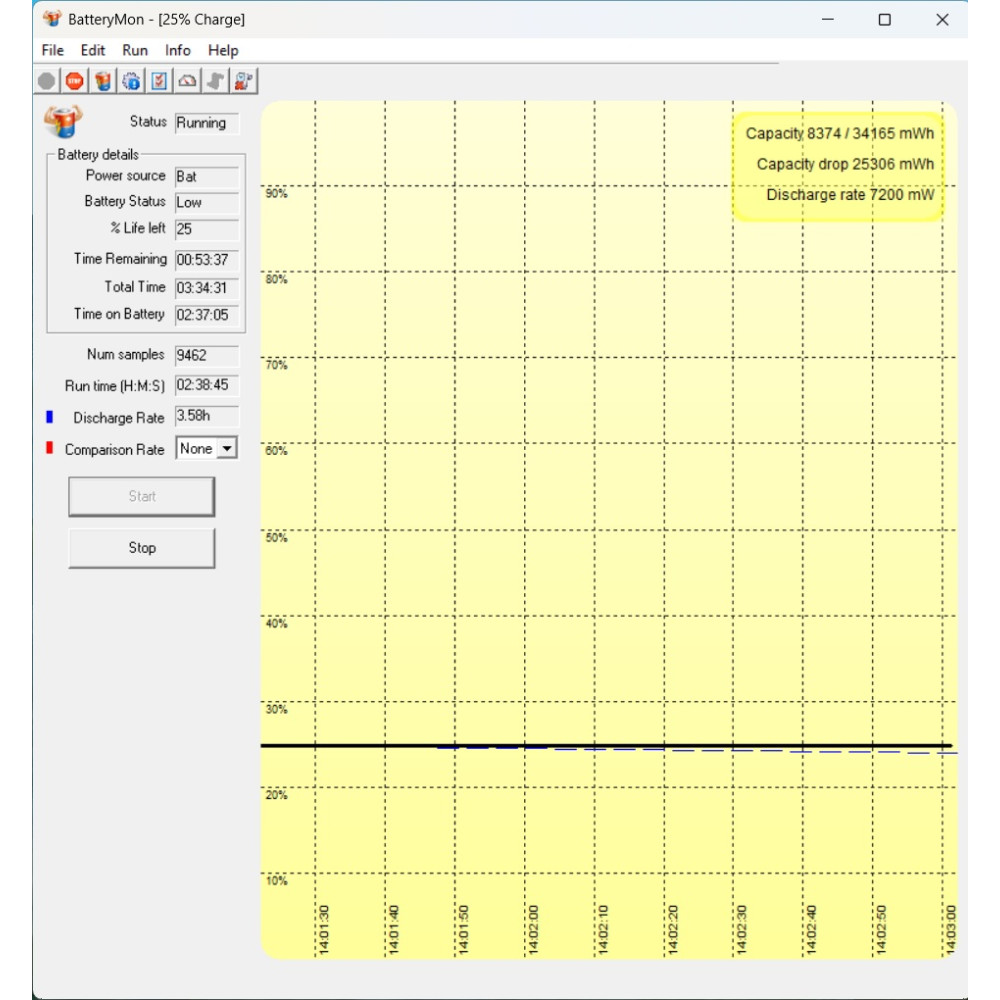Click the blue Discharge Rate color marker

(x=49, y=417)
